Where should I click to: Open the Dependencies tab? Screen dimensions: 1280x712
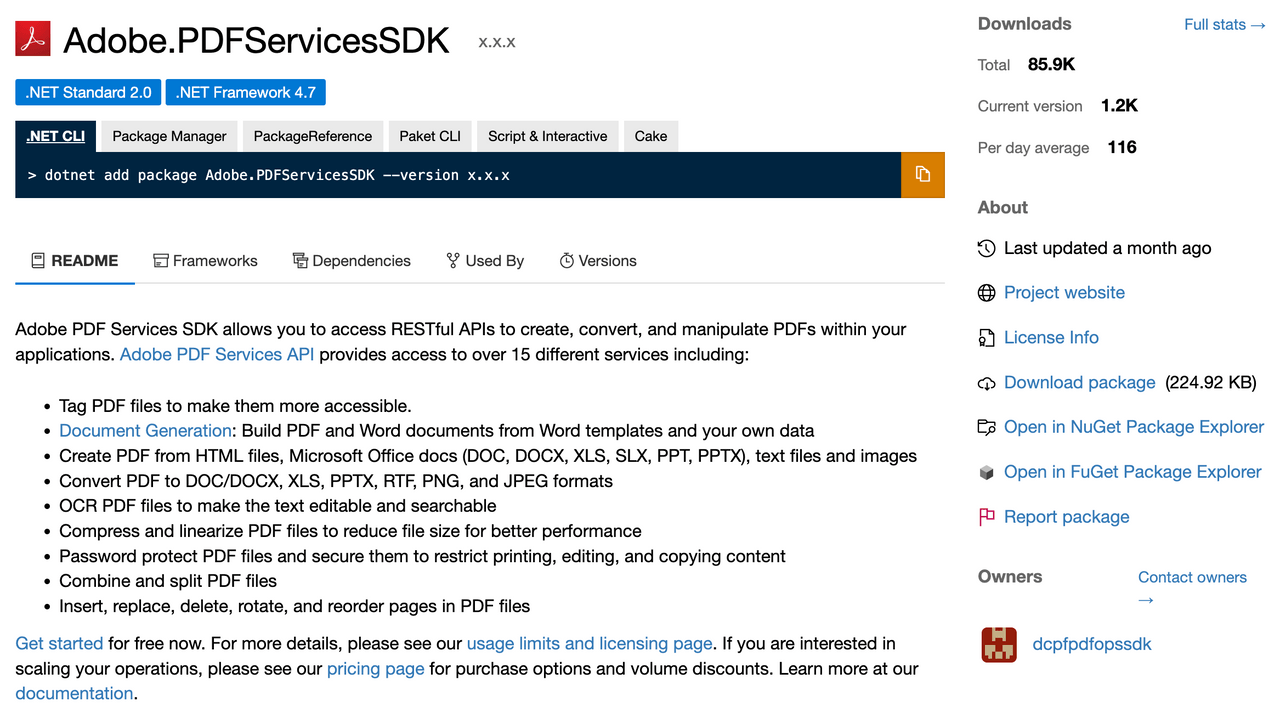point(352,261)
